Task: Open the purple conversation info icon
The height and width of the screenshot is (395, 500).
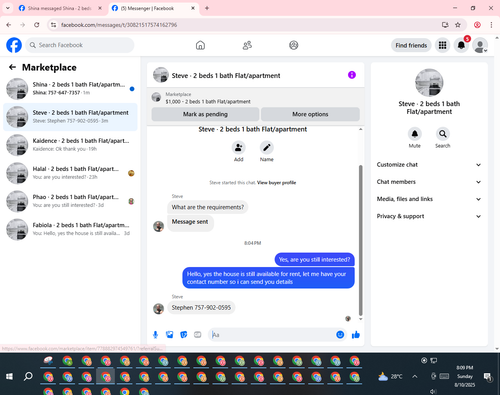Action: coord(352,75)
